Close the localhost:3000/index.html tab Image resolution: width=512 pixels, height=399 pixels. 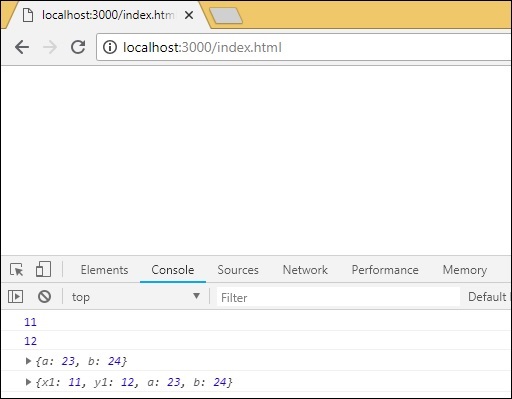(189, 15)
